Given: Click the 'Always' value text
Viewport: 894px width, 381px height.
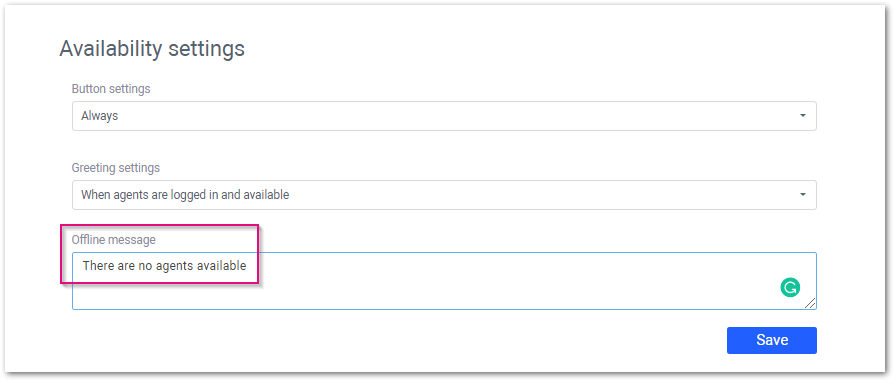Looking at the screenshot, I should (x=100, y=116).
